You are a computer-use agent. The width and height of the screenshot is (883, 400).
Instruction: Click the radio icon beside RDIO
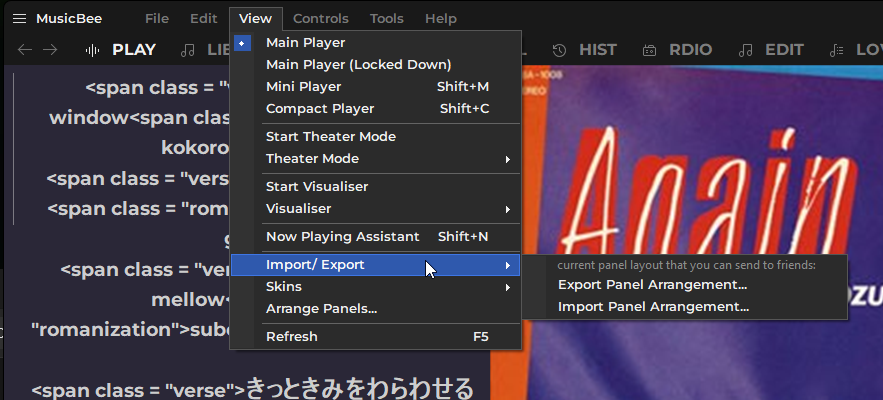649,50
